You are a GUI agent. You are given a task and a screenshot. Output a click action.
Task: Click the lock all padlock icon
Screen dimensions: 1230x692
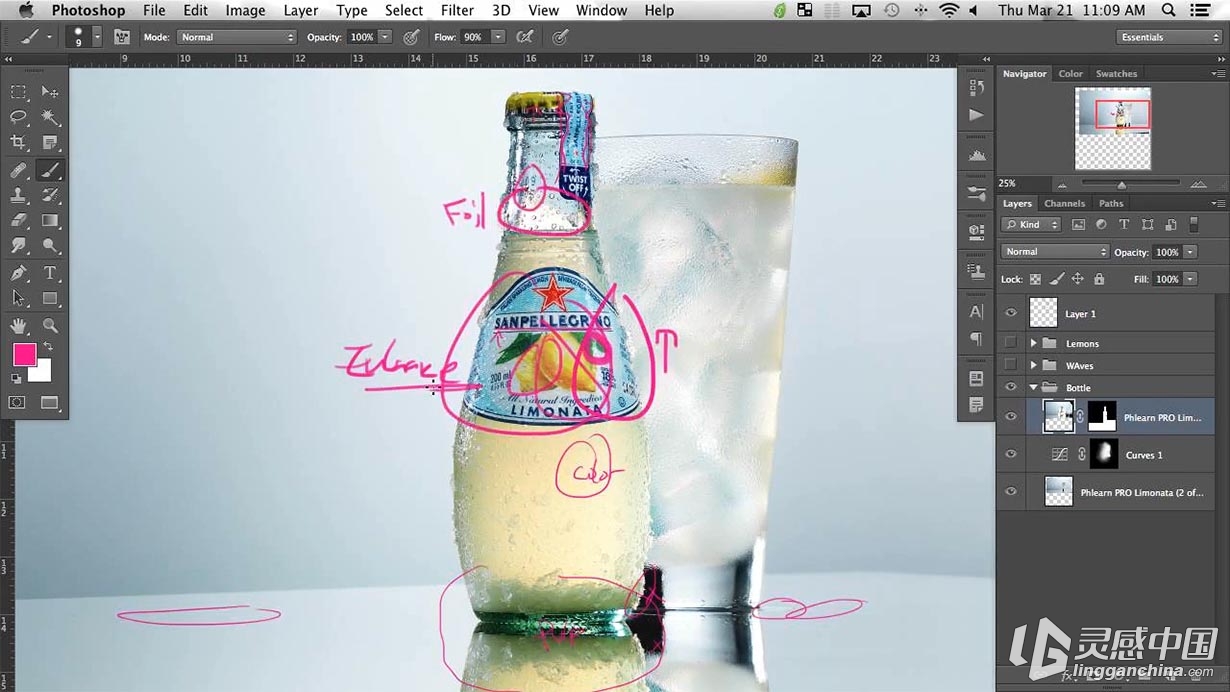coord(1099,279)
